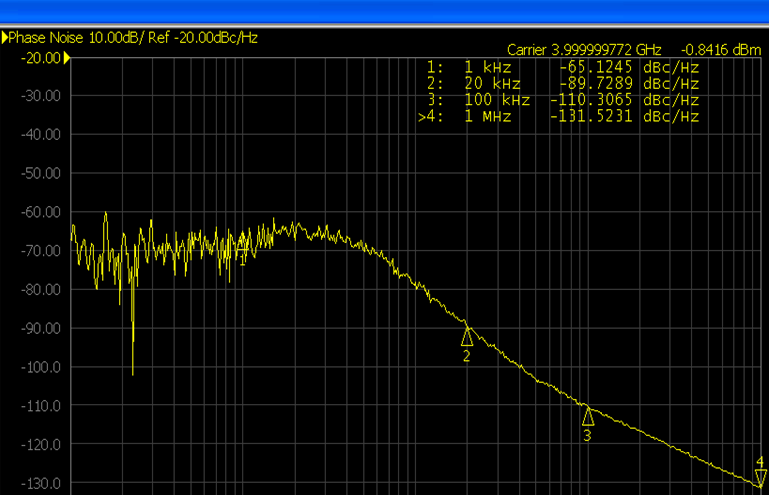Click the -70.00 y-axis scale label
The image size is (770, 495).
(x=40, y=251)
